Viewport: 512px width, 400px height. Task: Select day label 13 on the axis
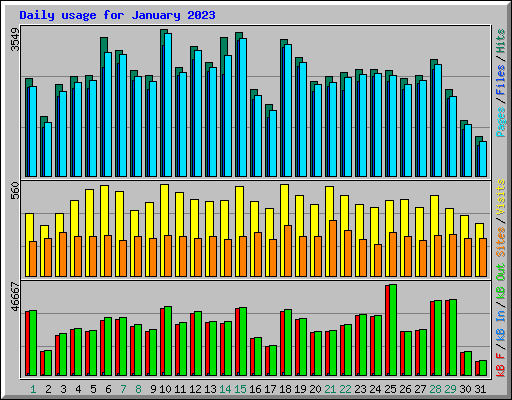click(x=210, y=389)
